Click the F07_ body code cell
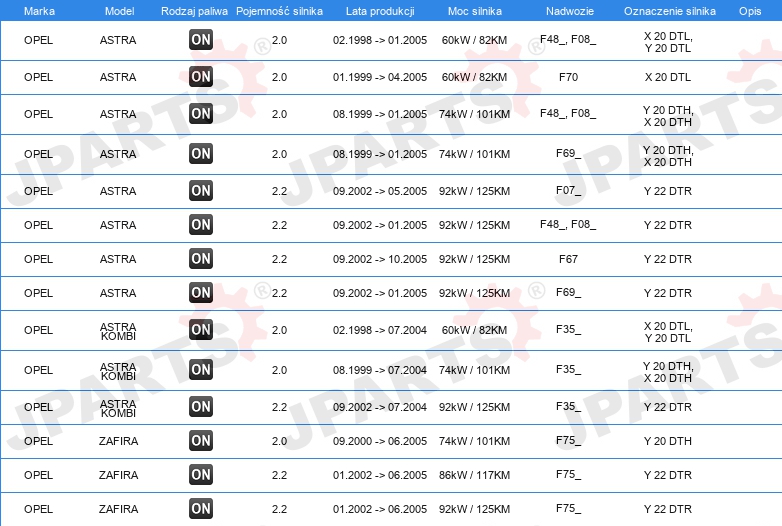782x526 pixels. click(x=568, y=190)
